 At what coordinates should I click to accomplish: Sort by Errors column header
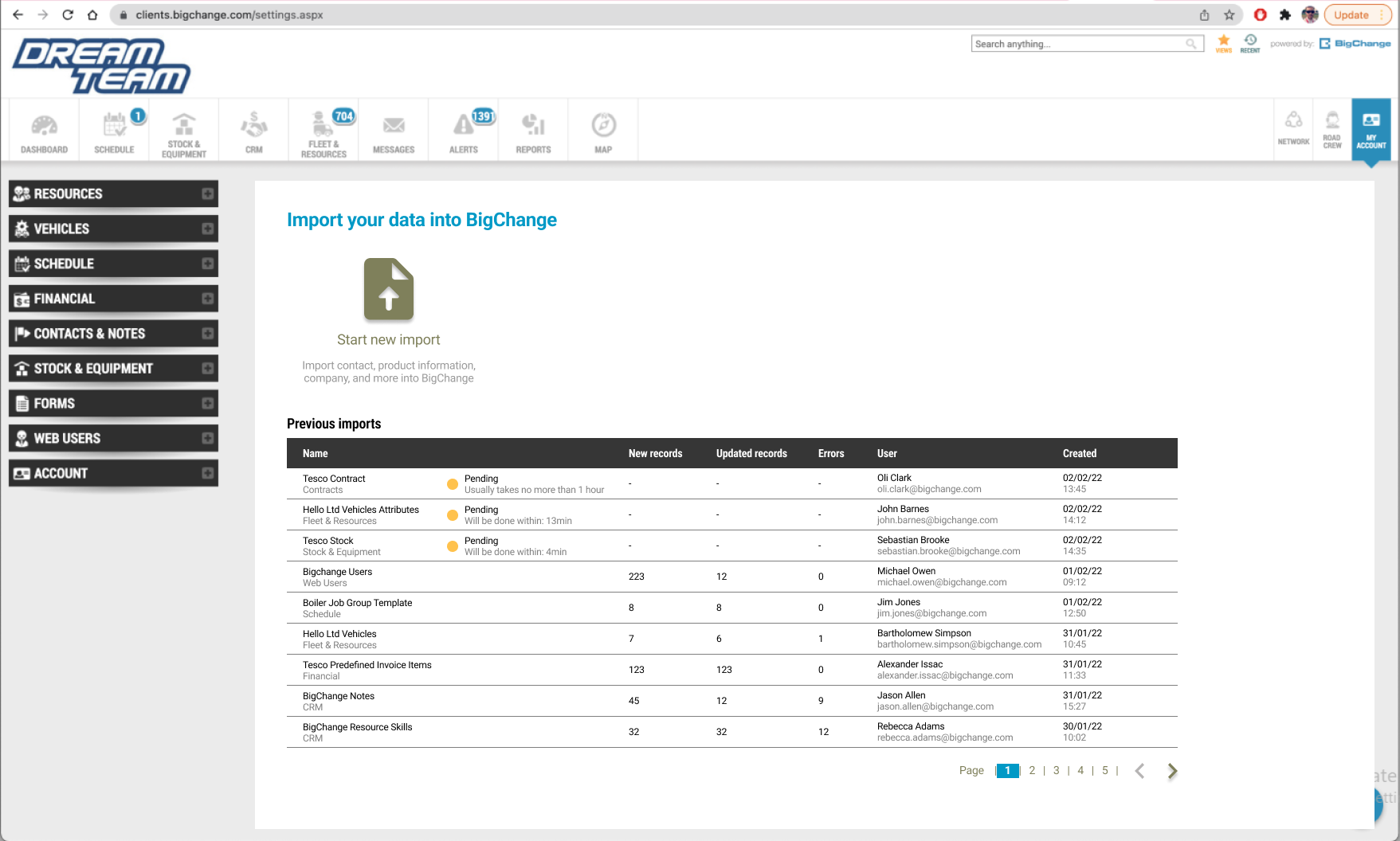pyautogui.click(x=831, y=453)
